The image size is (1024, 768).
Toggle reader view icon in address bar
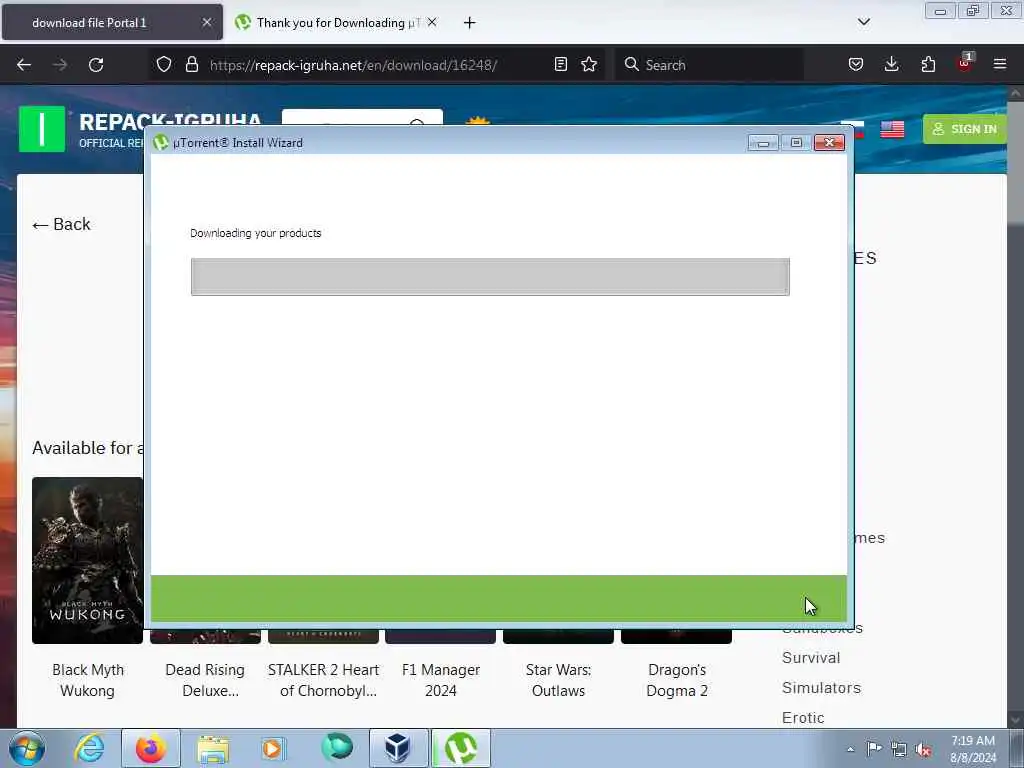point(560,64)
